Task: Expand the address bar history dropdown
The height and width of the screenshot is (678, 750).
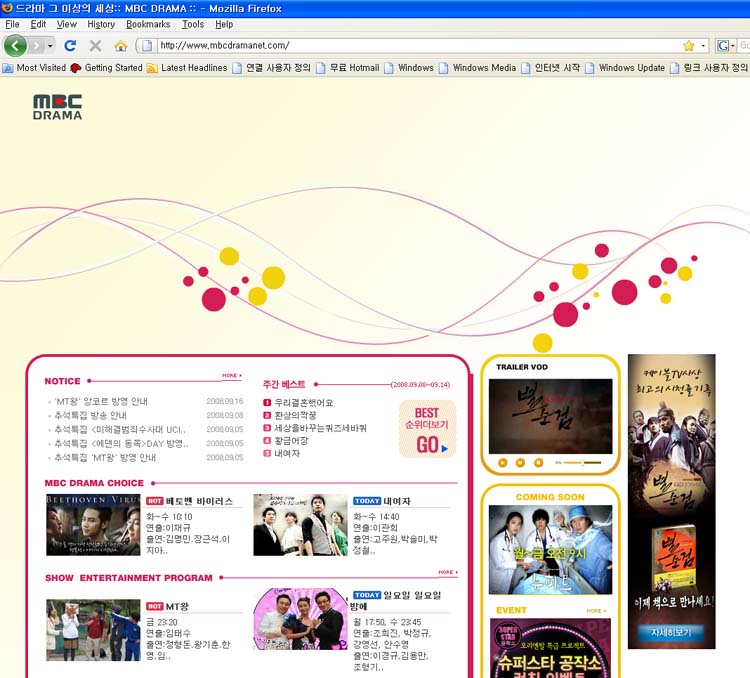Action: [703, 46]
